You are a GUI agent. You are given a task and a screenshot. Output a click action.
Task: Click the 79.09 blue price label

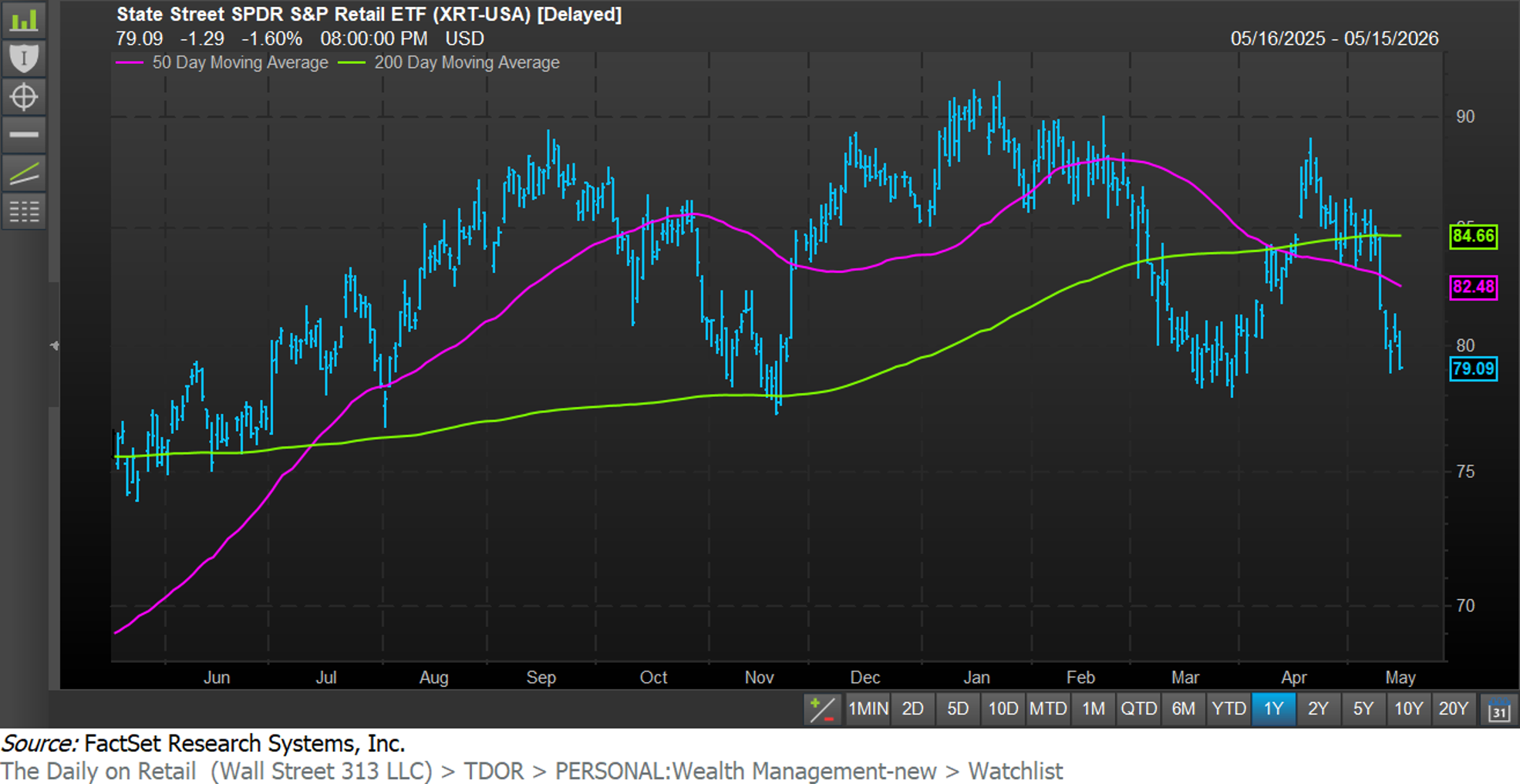tap(1474, 368)
